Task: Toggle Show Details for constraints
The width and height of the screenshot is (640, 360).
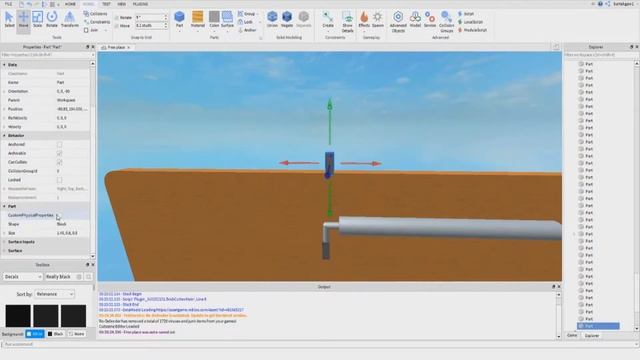Action: coord(347,22)
